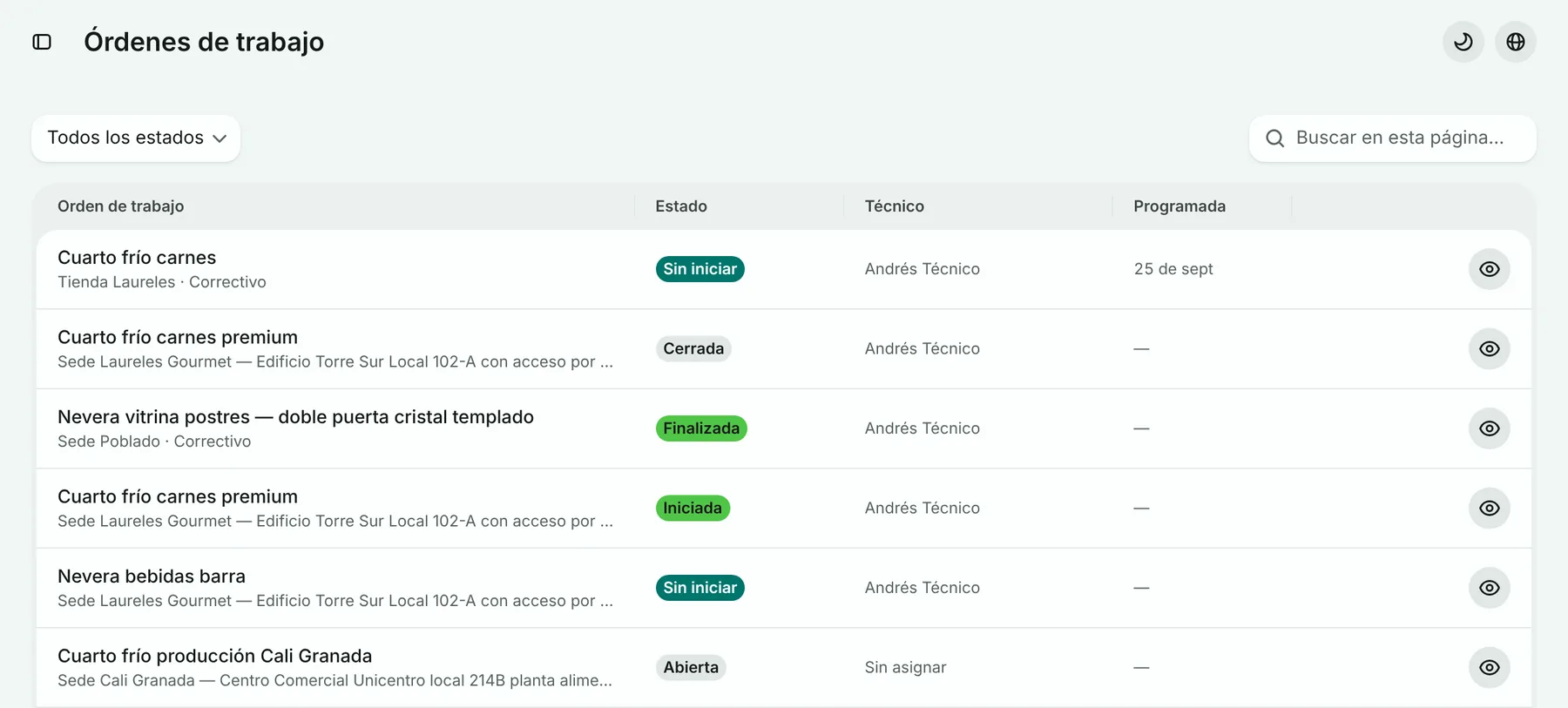This screenshot has height=708, width=1568.
Task: Click the Abierta status badge
Action: (691, 667)
